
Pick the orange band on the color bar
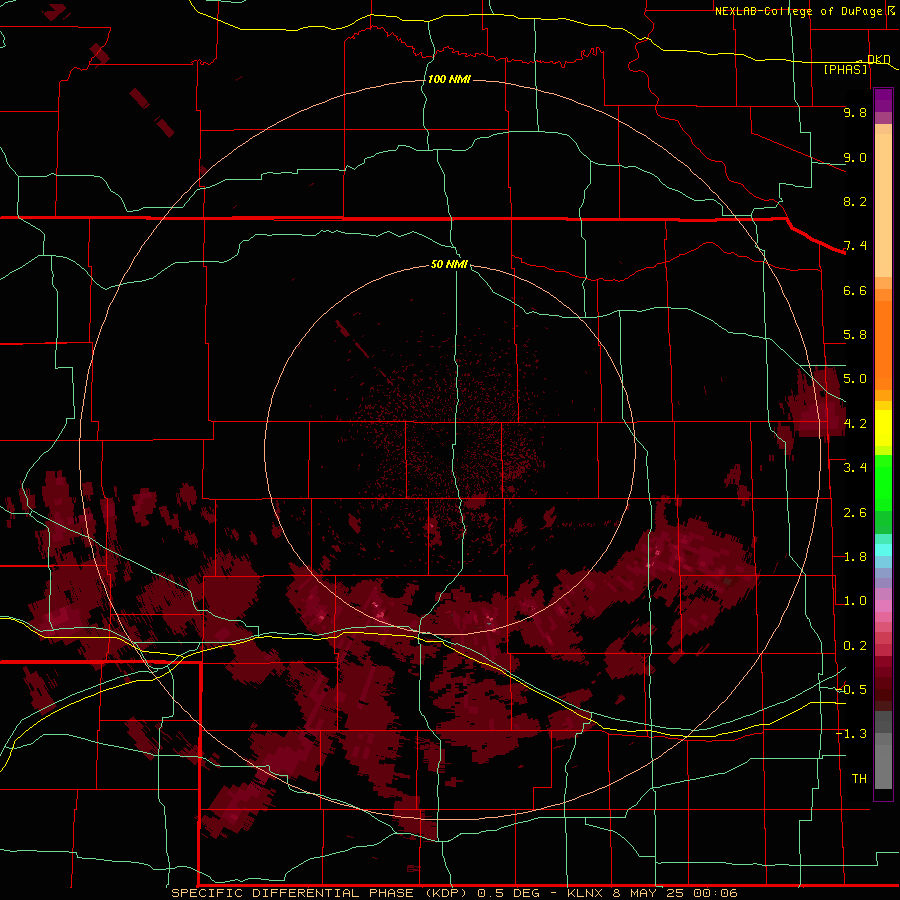point(883,346)
